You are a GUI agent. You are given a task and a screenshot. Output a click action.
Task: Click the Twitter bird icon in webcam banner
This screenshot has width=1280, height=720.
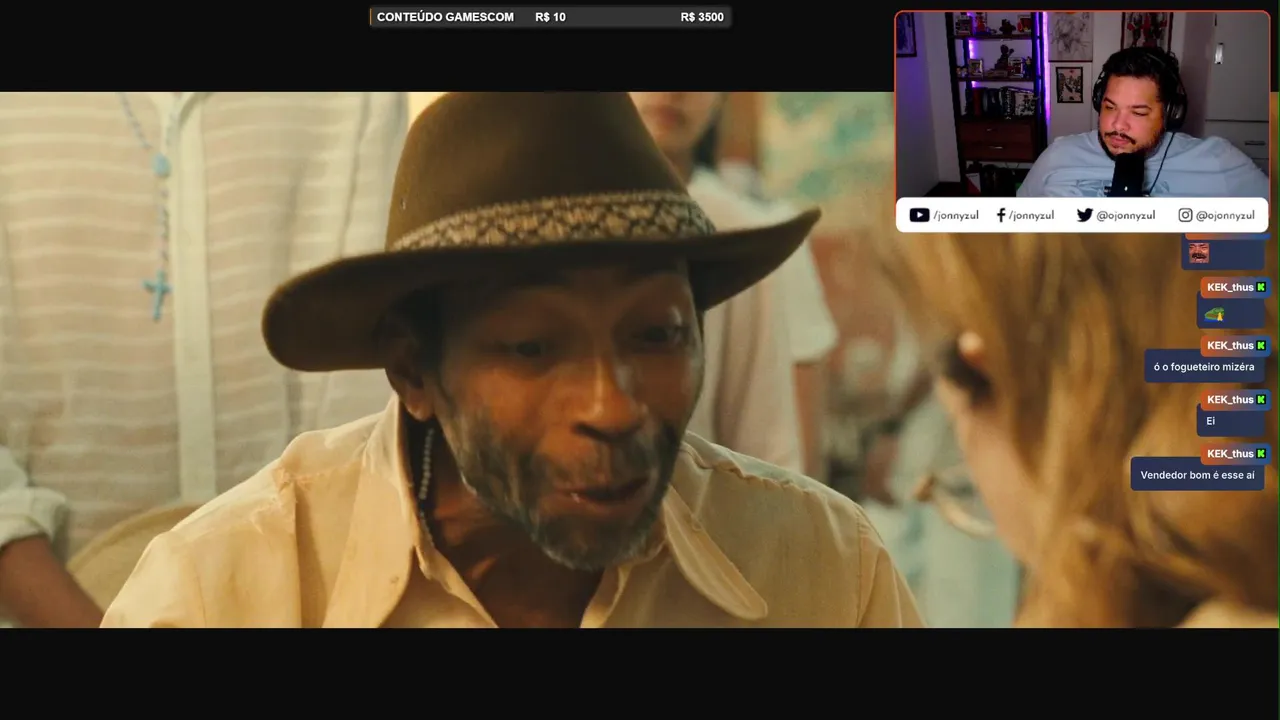coord(1084,215)
